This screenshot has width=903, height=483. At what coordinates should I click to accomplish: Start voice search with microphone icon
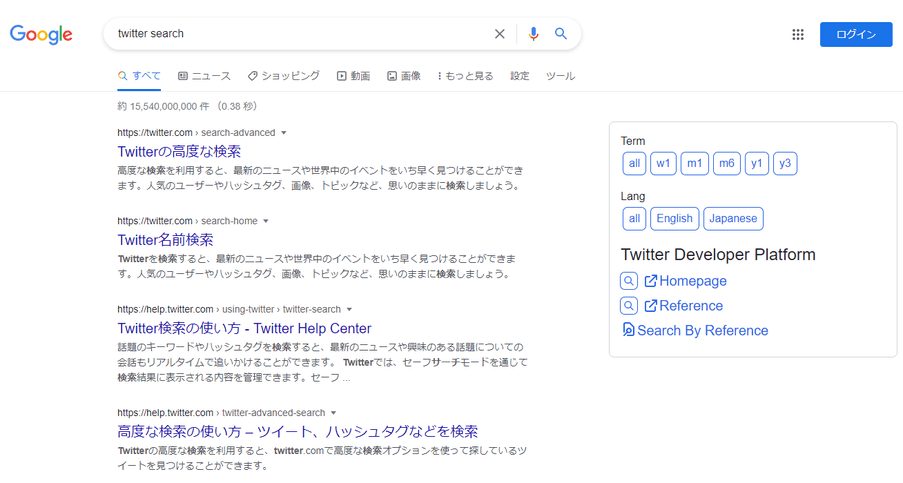pos(533,34)
